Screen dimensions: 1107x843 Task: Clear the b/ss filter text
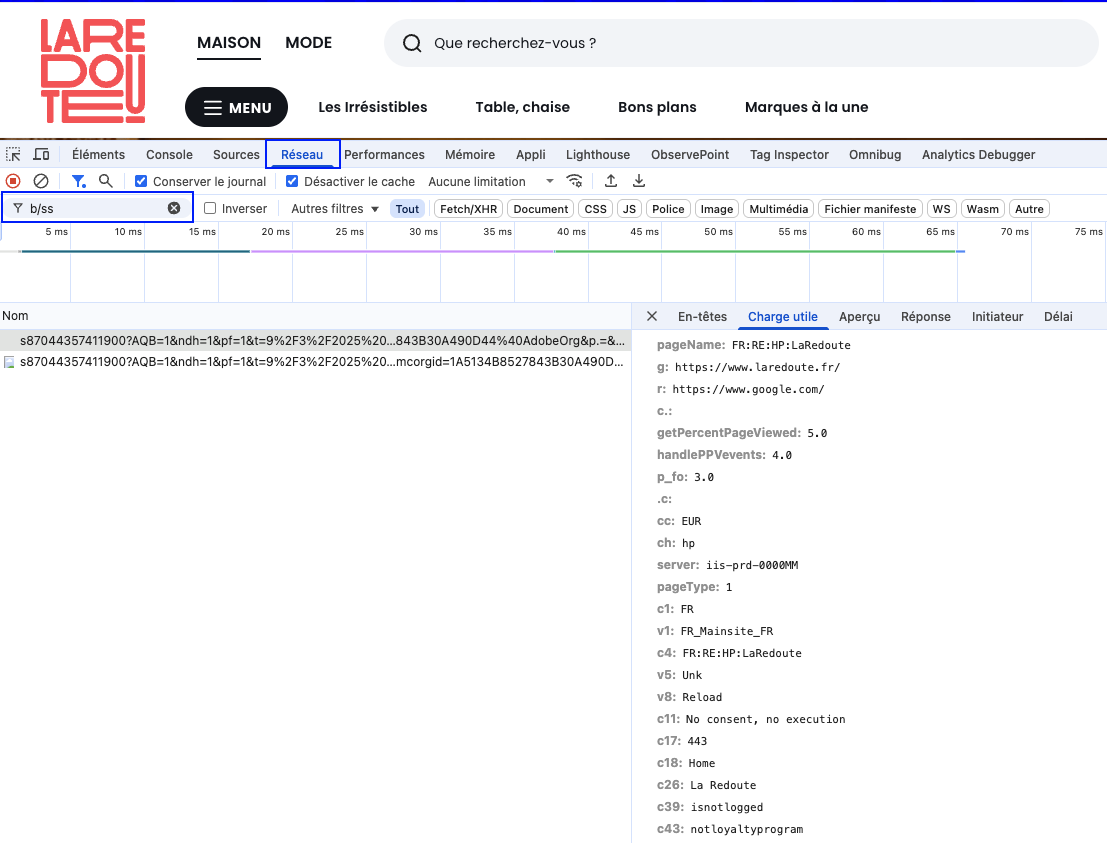174,209
